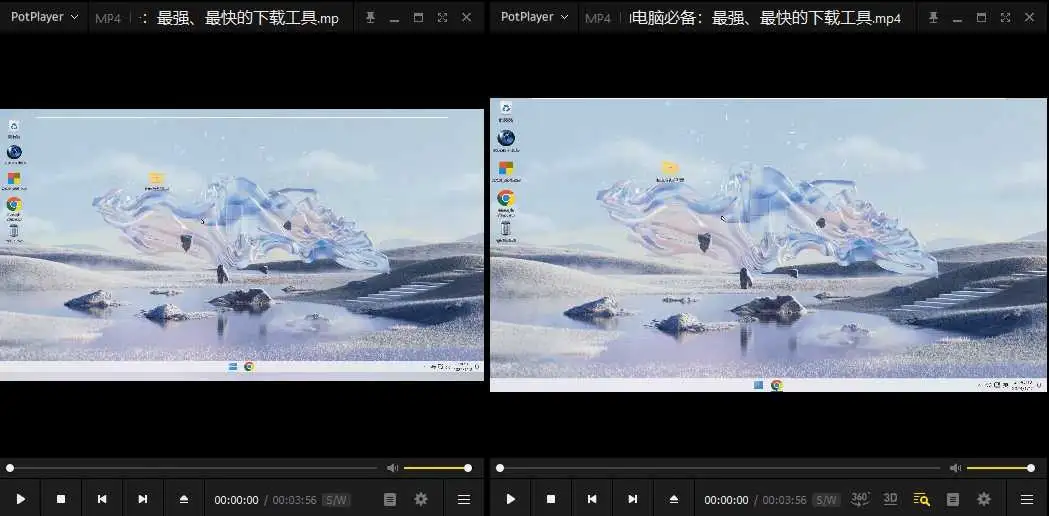Enable 360° video mode in right PotPlayer
1049x516 pixels.
tap(860, 499)
